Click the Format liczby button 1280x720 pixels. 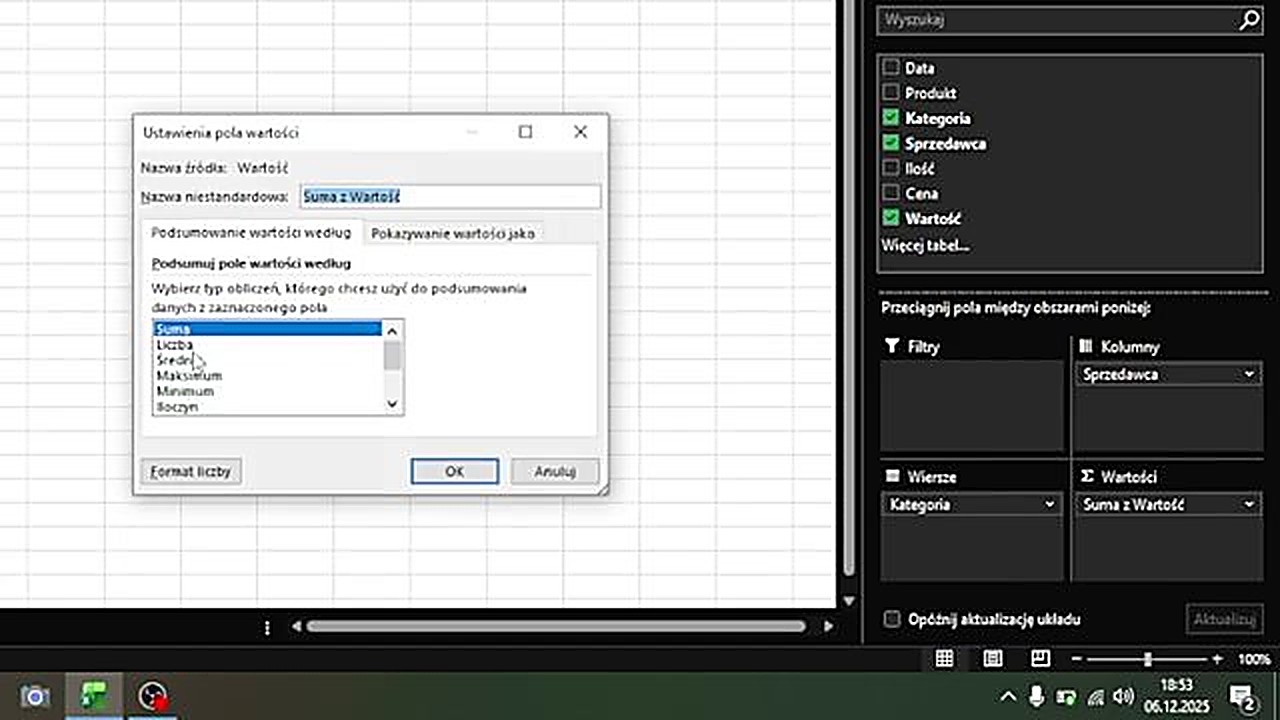tap(190, 471)
